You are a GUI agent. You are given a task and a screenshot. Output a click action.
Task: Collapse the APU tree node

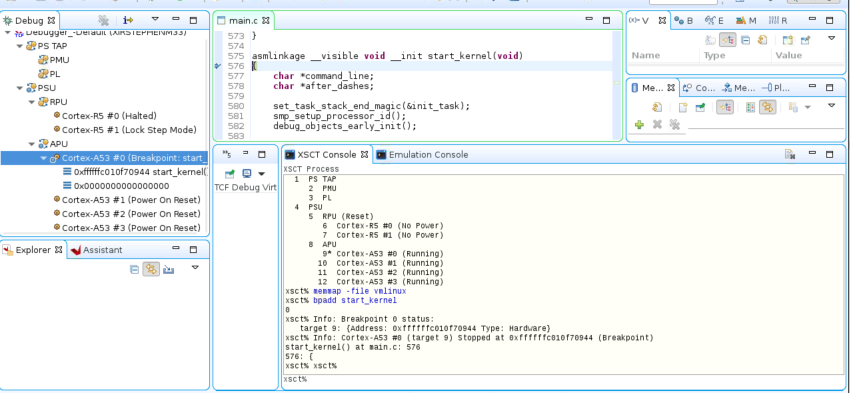click(x=31, y=144)
